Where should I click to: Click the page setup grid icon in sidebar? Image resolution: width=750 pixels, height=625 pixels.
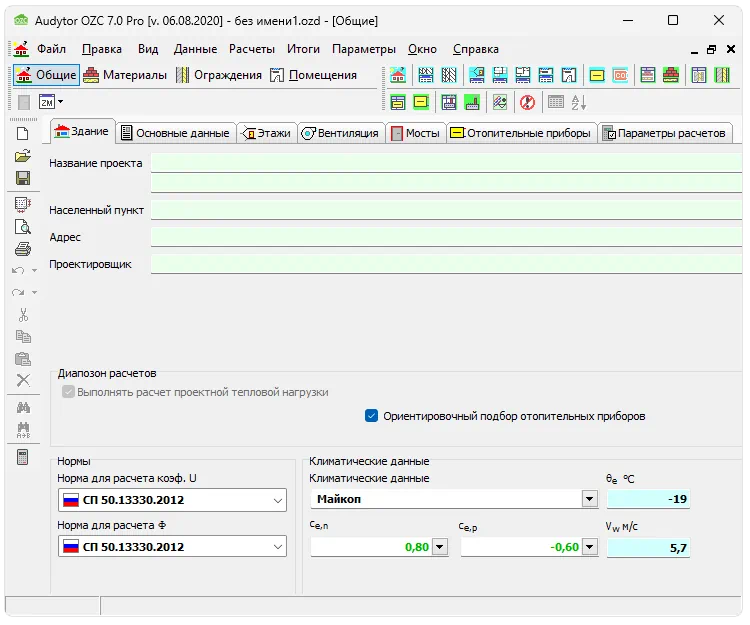pyautogui.click(x=22, y=205)
